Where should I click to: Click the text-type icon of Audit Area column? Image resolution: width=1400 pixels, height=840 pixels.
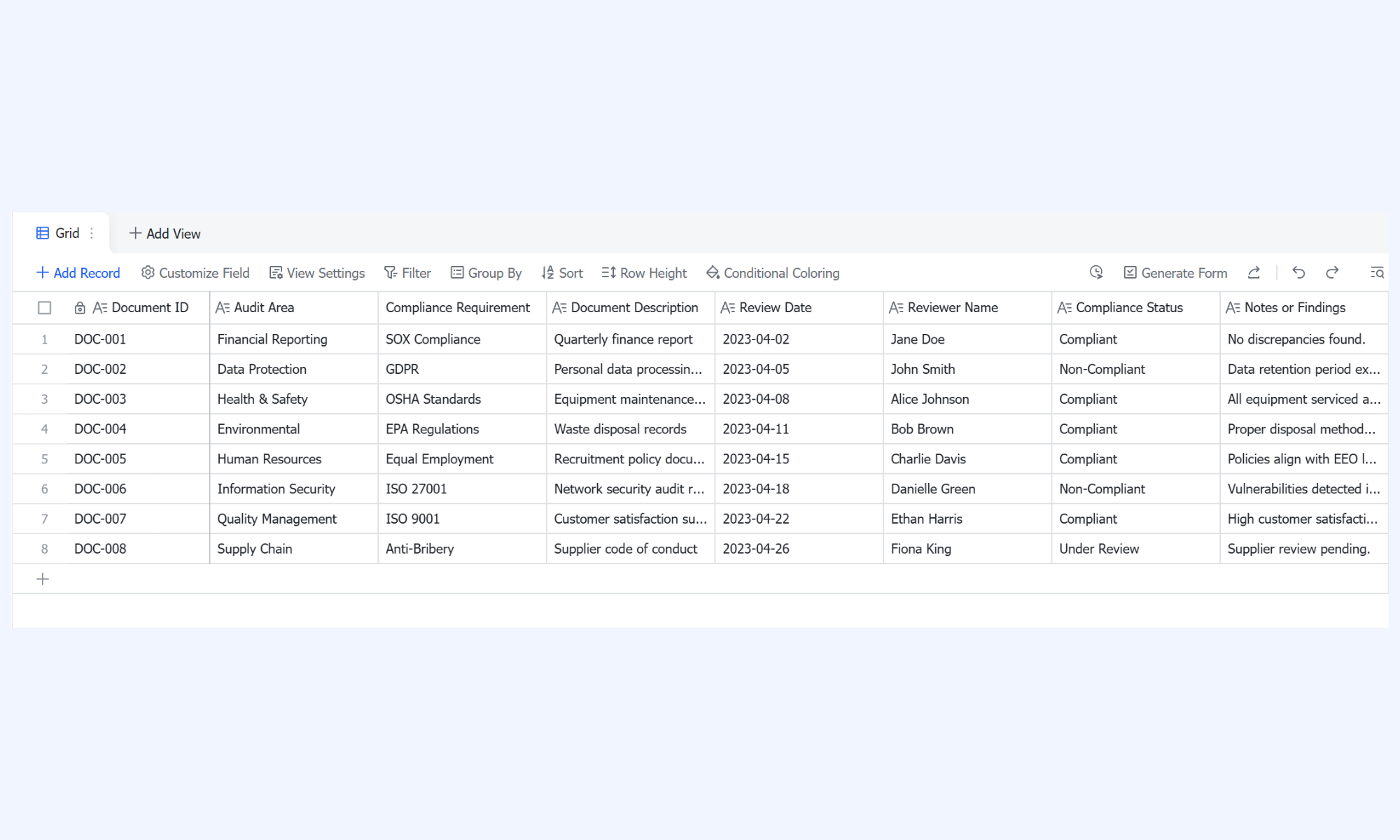tap(223, 307)
